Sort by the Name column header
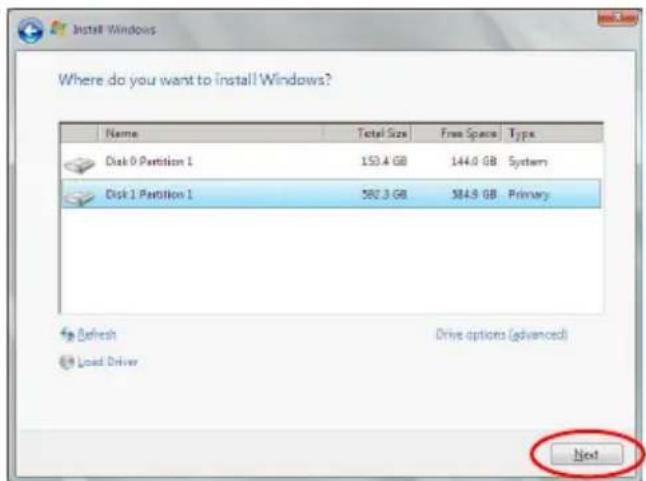This screenshot has height=481, width=646. tap(210, 133)
